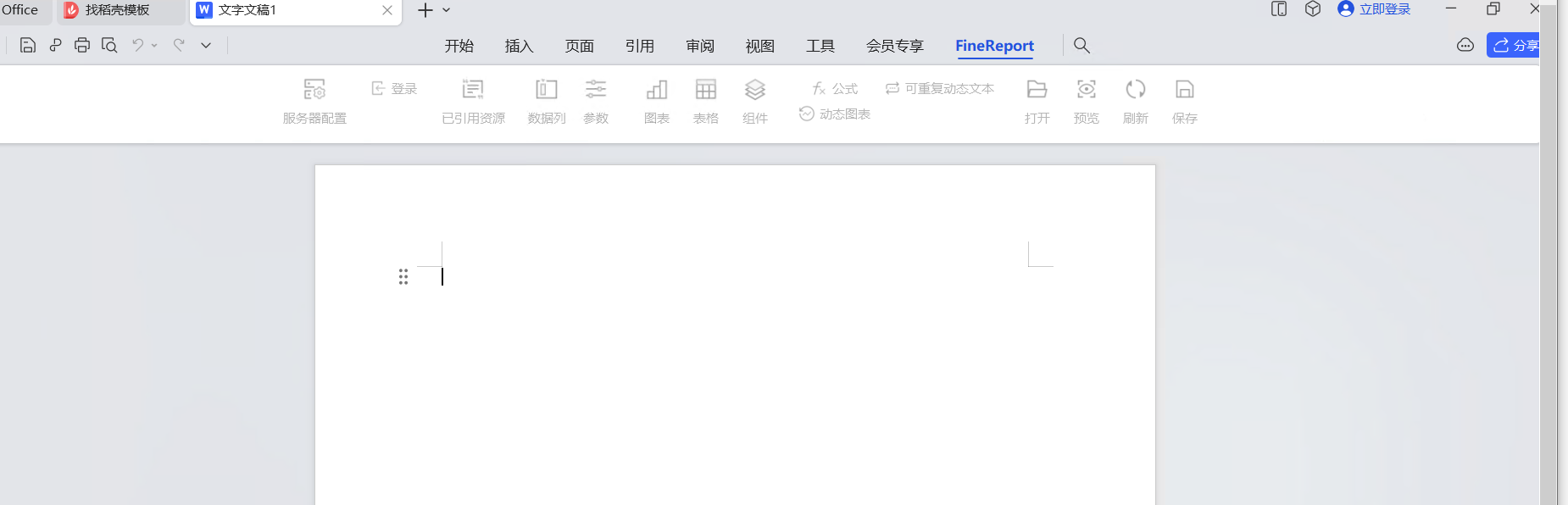The width and height of the screenshot is (1568, 505).
Task: Switch to the 页面 tab
Action: click(x=580, y=46)
